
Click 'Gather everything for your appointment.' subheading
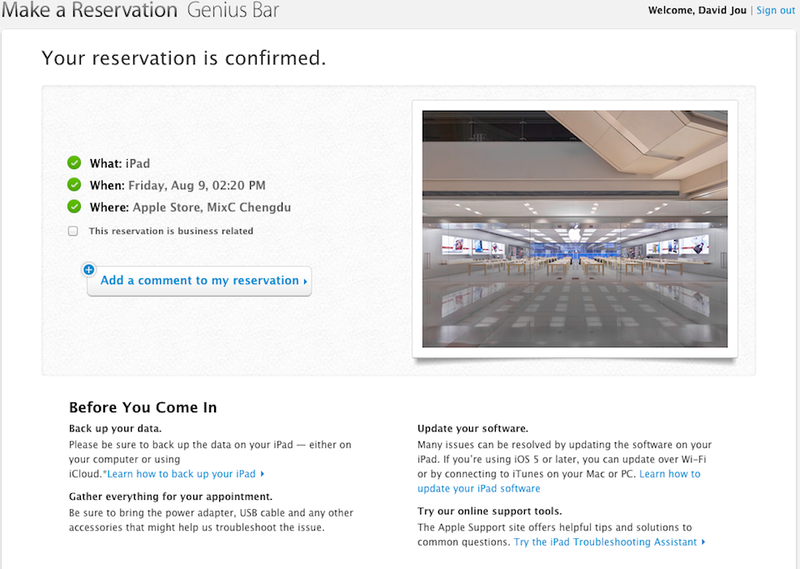[170, 497]
